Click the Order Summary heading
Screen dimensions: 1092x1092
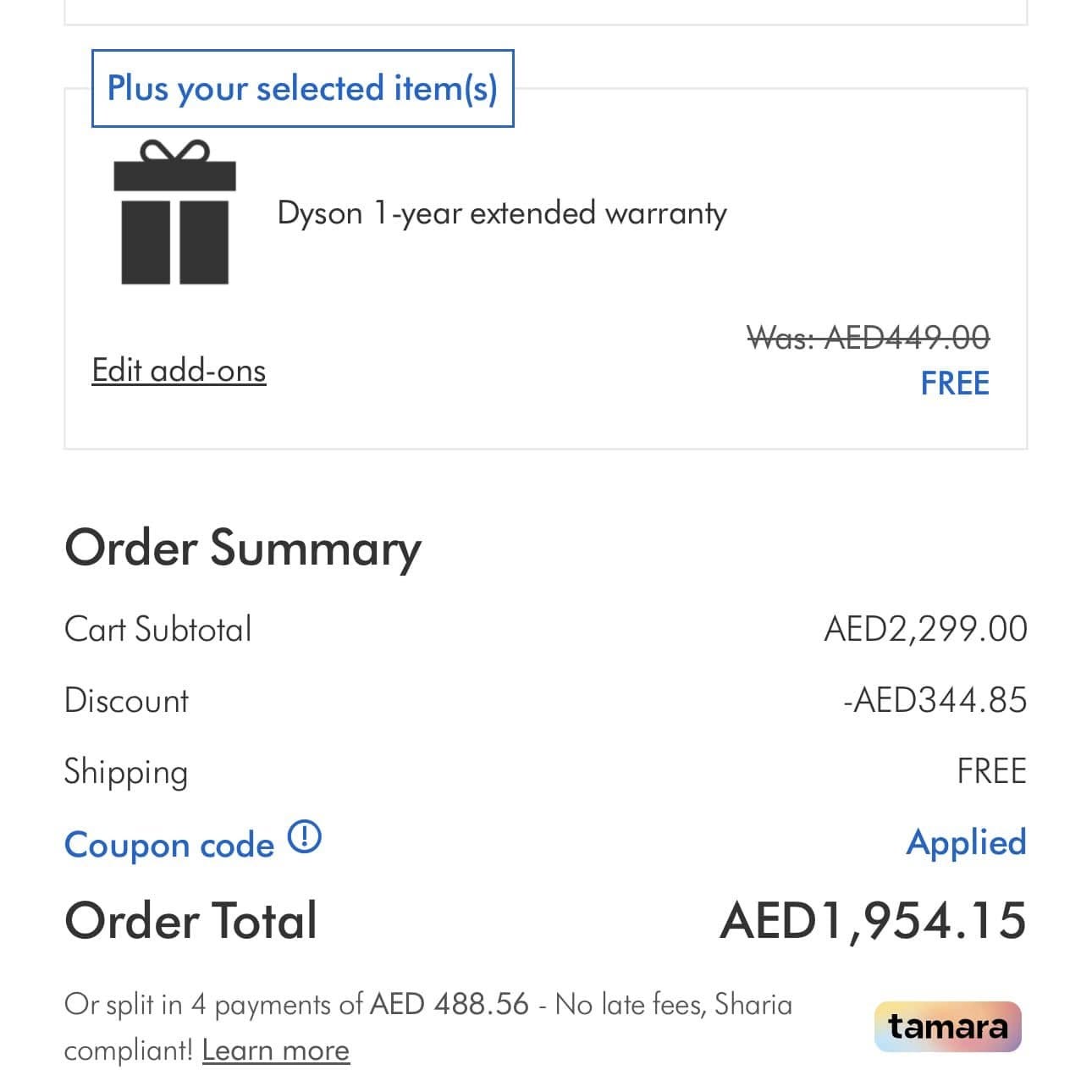tap(243, 548)
